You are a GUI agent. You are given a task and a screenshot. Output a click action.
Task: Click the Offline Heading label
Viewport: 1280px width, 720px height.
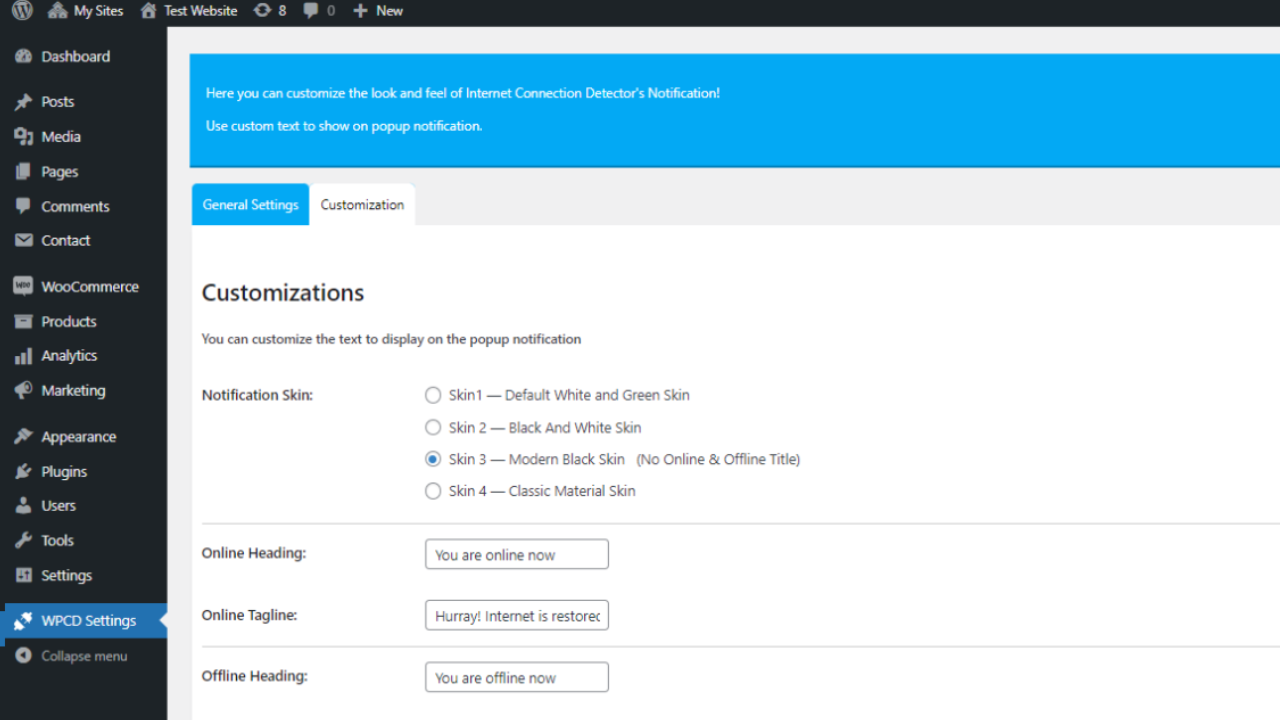(x=254, y=676)
